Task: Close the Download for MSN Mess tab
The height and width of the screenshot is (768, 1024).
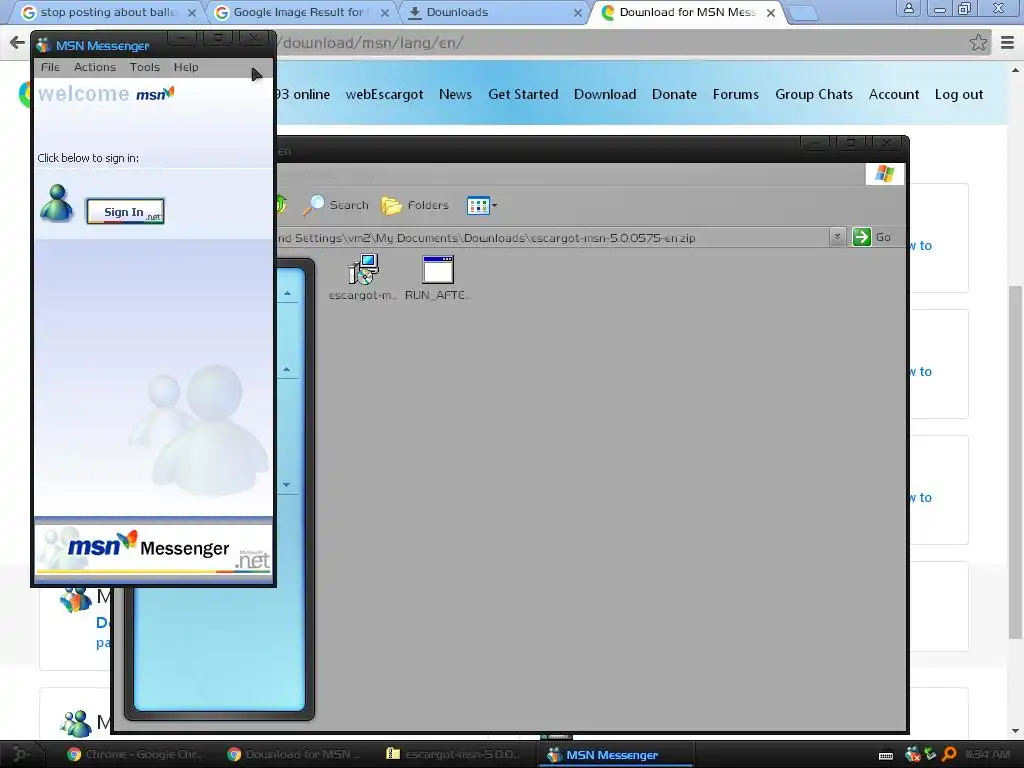Action: [771, 12]
